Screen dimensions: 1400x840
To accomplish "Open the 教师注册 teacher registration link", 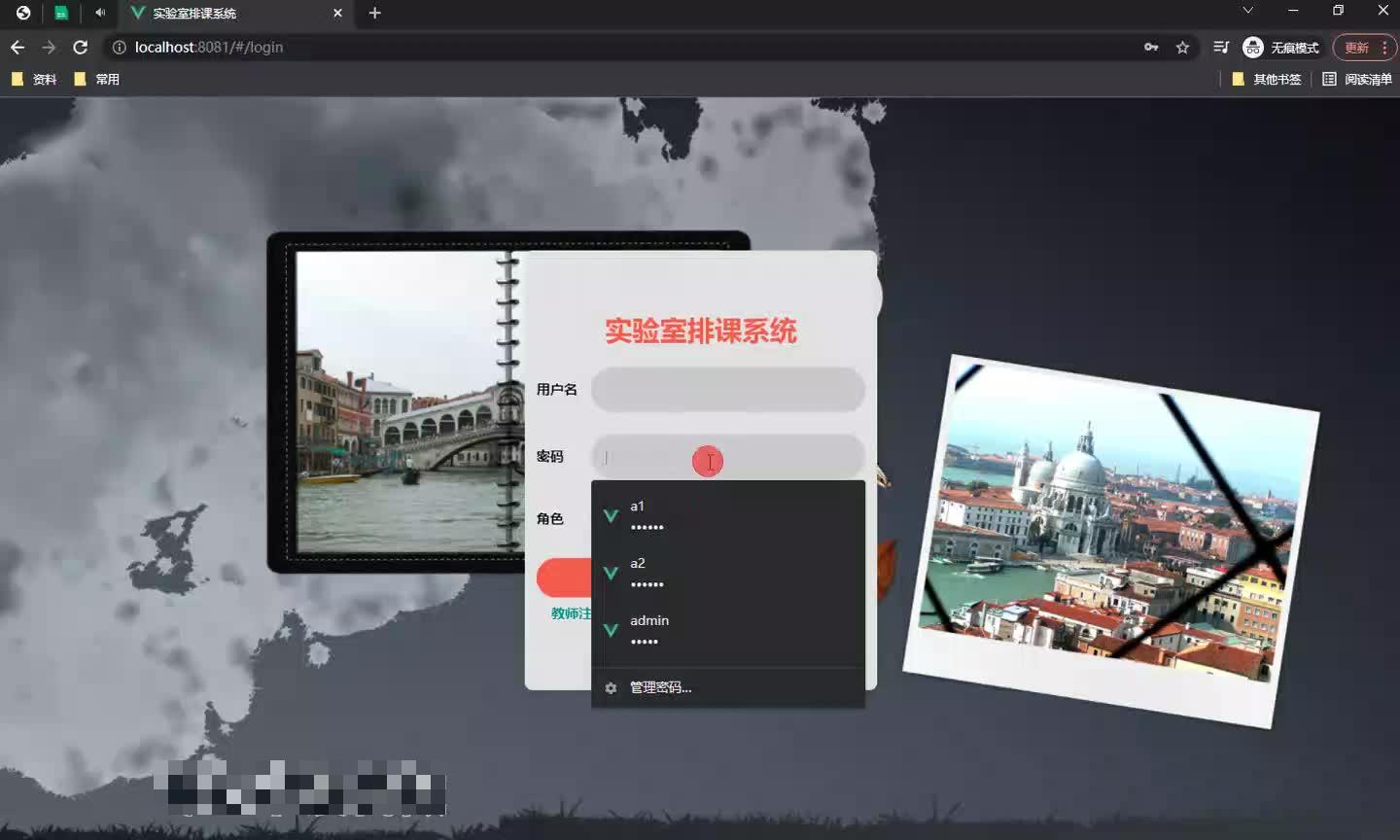I will coord(569,613).
